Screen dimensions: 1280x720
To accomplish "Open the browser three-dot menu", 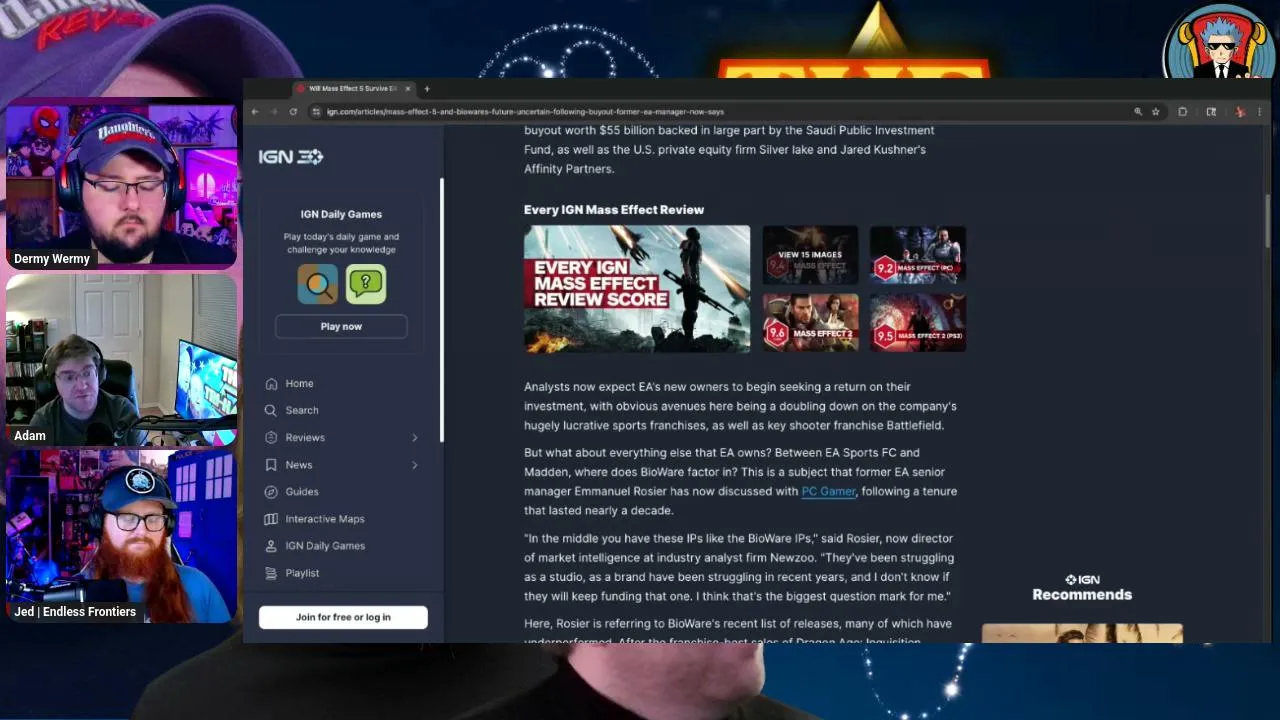I will (1259, 112).
